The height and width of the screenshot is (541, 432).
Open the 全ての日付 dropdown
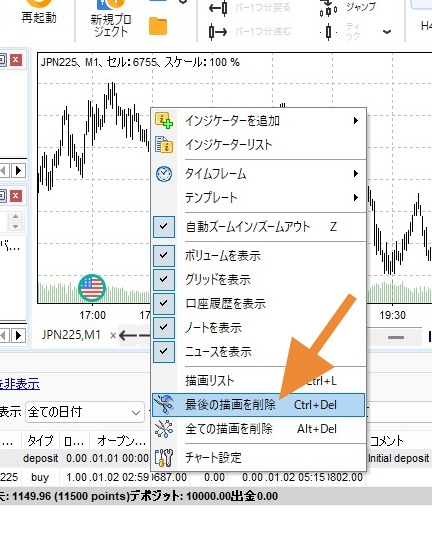[x=85, y=412]
